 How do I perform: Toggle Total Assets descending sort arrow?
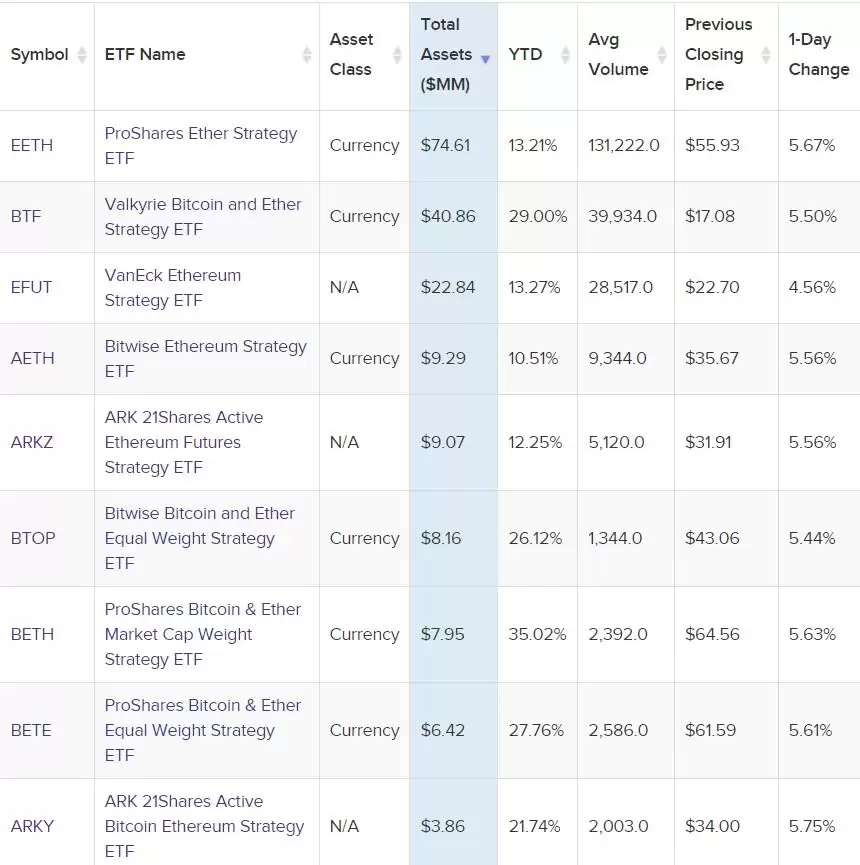[485, 59]
